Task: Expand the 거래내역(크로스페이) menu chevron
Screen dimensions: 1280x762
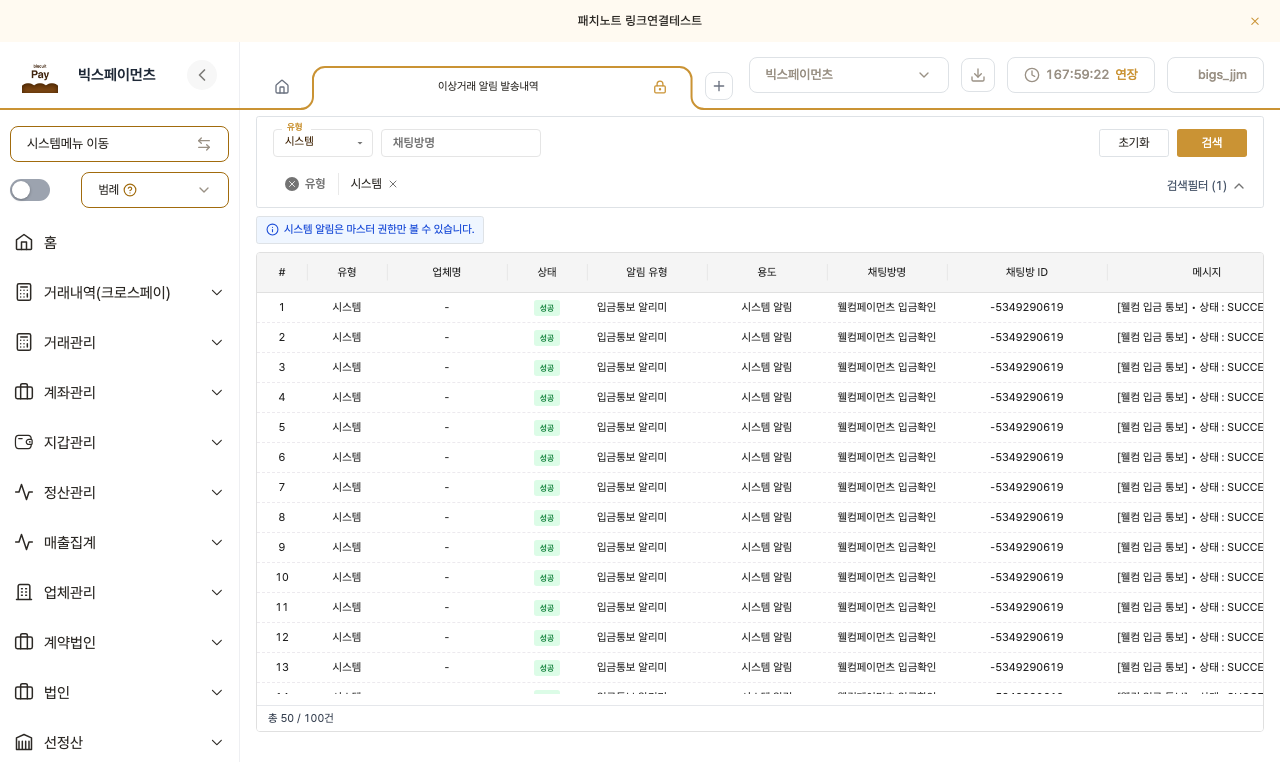Action: coord(217,292)
